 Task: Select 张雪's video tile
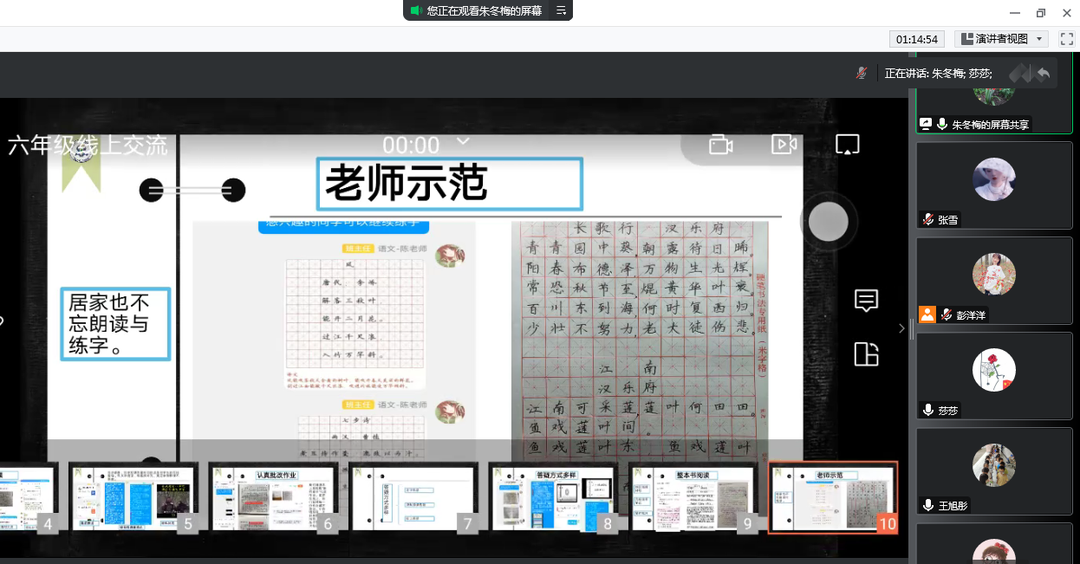coord(994,185)
